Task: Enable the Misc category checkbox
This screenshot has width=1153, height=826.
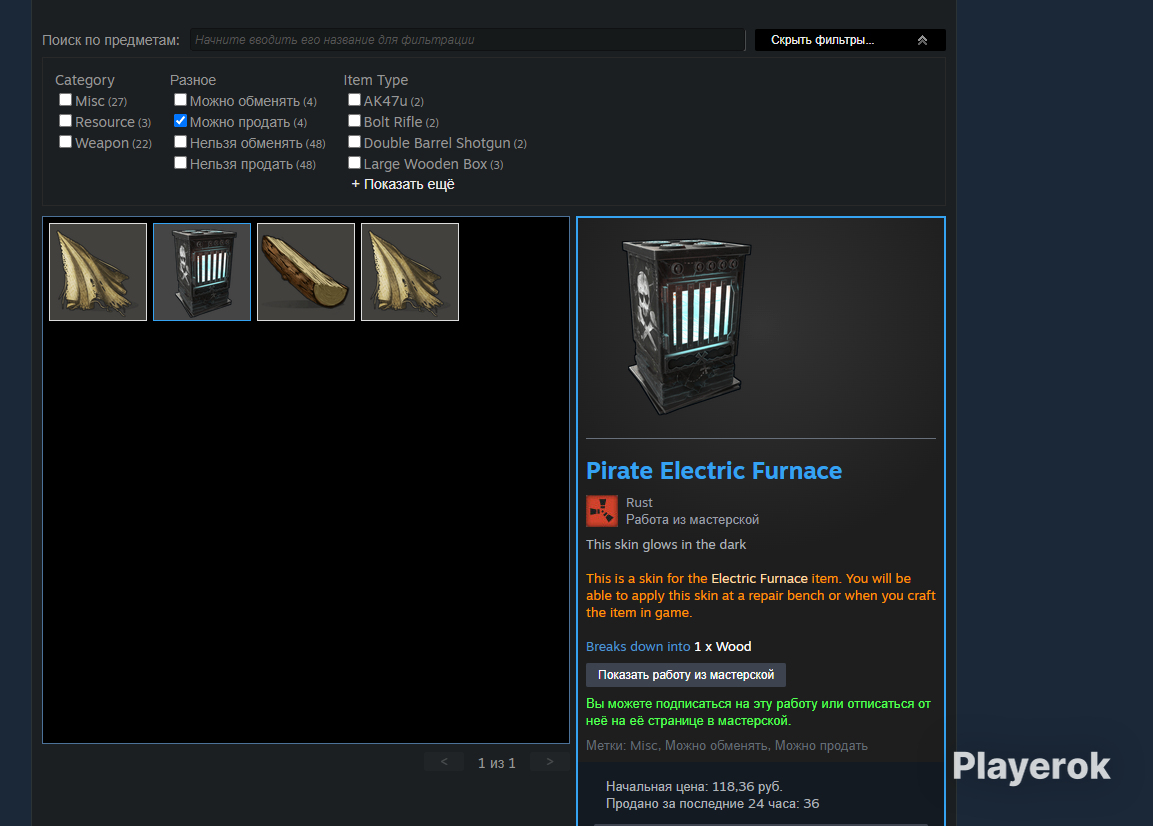Action: [65, 99]
